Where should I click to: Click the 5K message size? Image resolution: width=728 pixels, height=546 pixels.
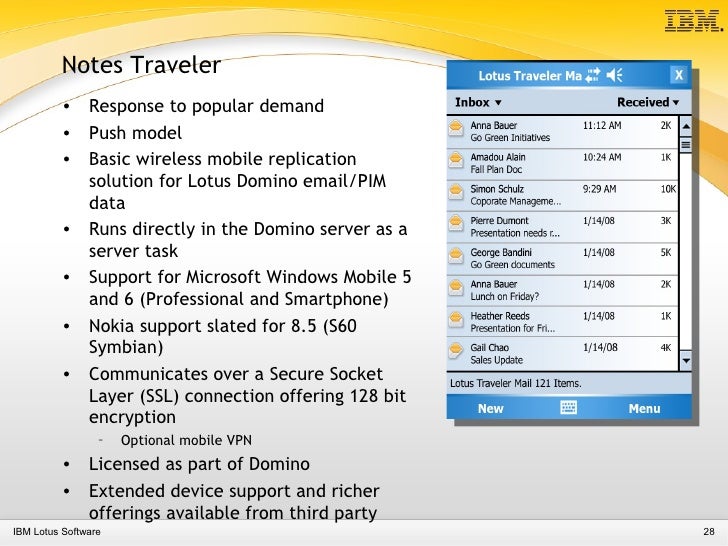click(666, 253)
